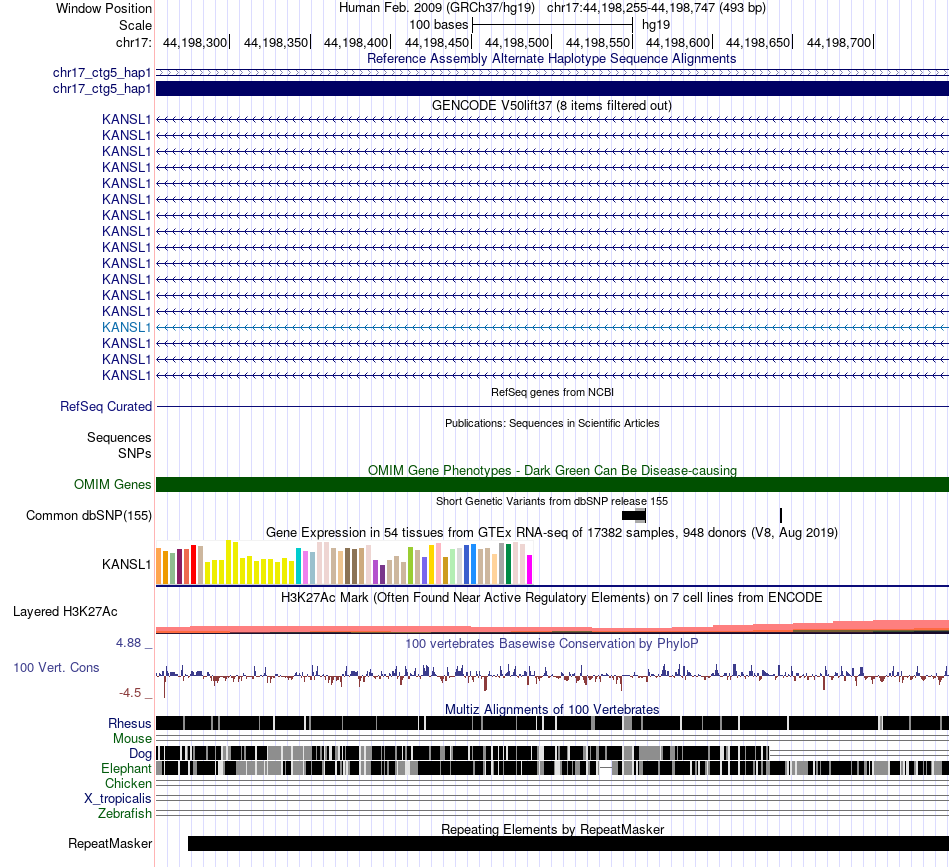950x867 pixels.
Task: Select the 100 bases scale bar
Action: tap(552, 25)
